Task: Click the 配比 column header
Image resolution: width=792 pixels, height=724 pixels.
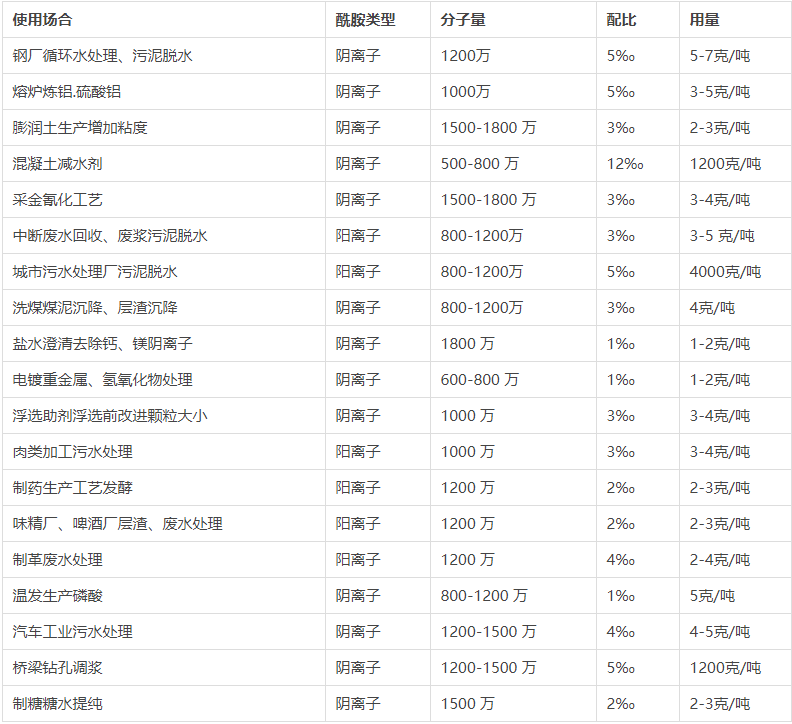Action: tap(621, 20)
